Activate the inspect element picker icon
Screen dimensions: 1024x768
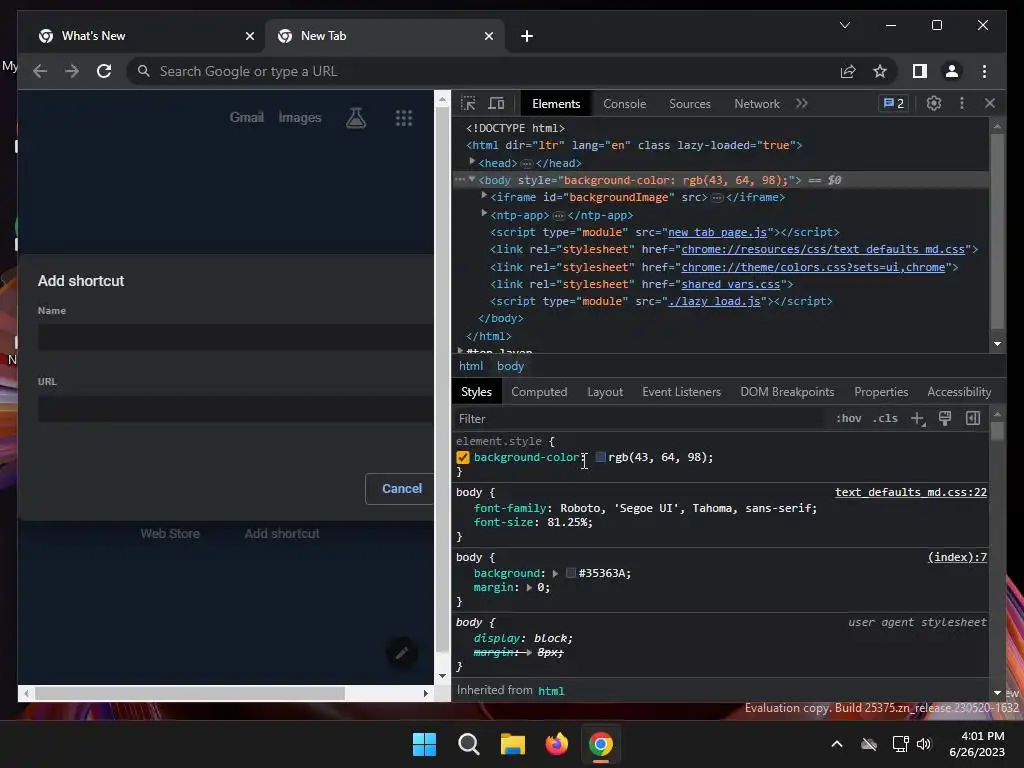(468, 103)
